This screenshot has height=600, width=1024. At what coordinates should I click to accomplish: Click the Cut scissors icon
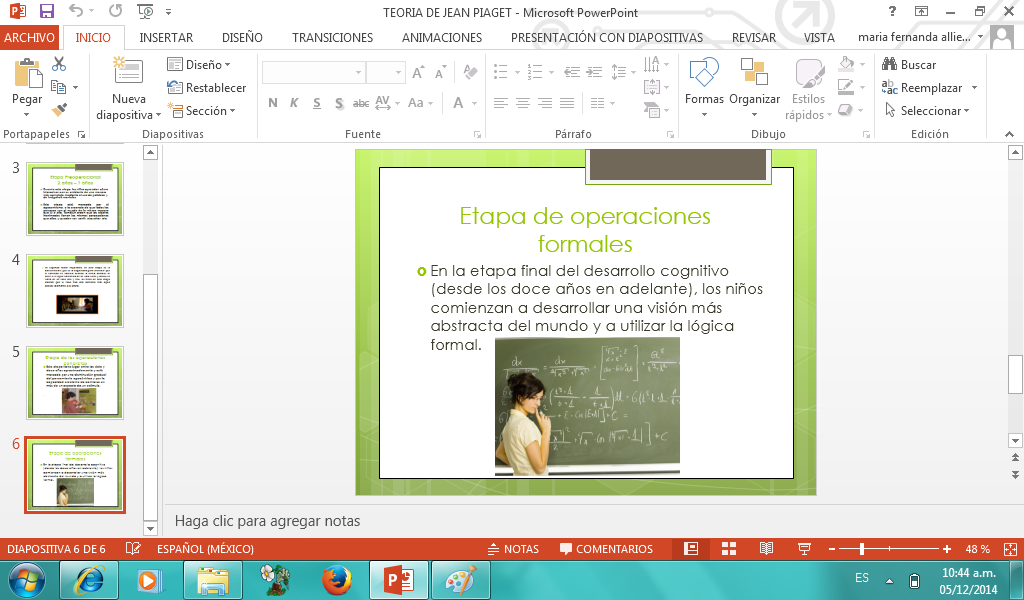59,64
